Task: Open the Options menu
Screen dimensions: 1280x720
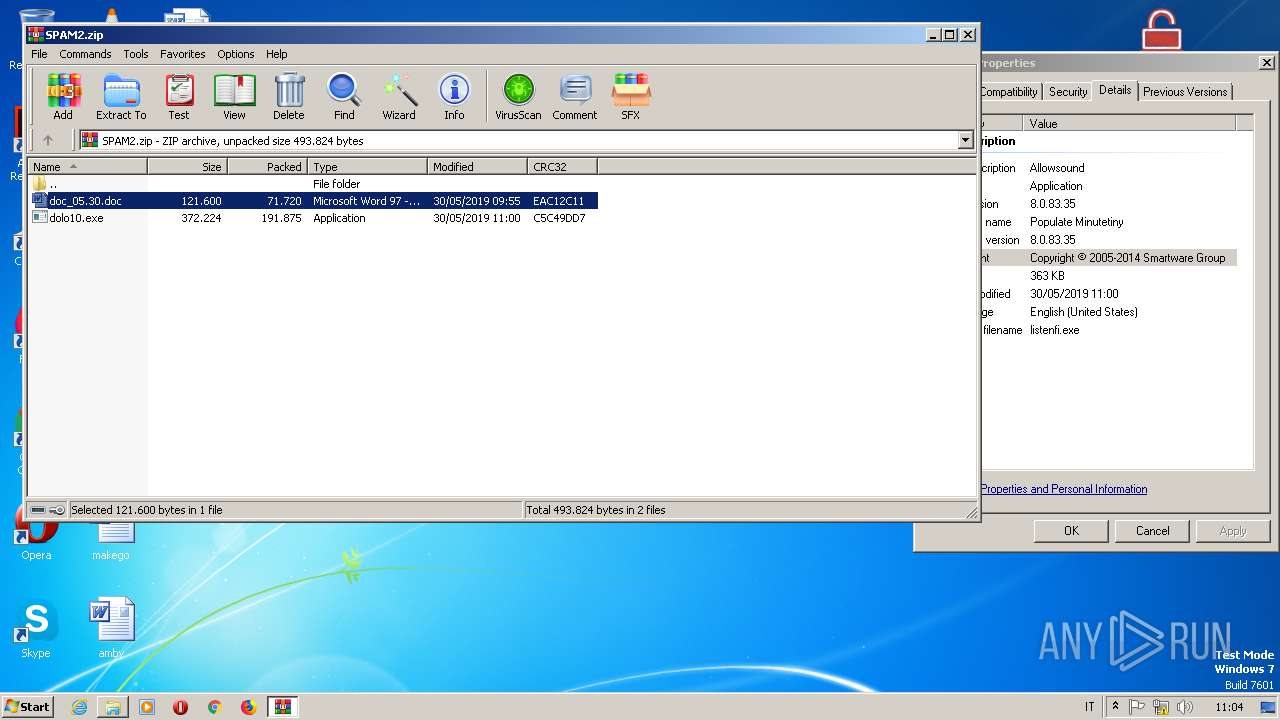Action: pos(236,54)
